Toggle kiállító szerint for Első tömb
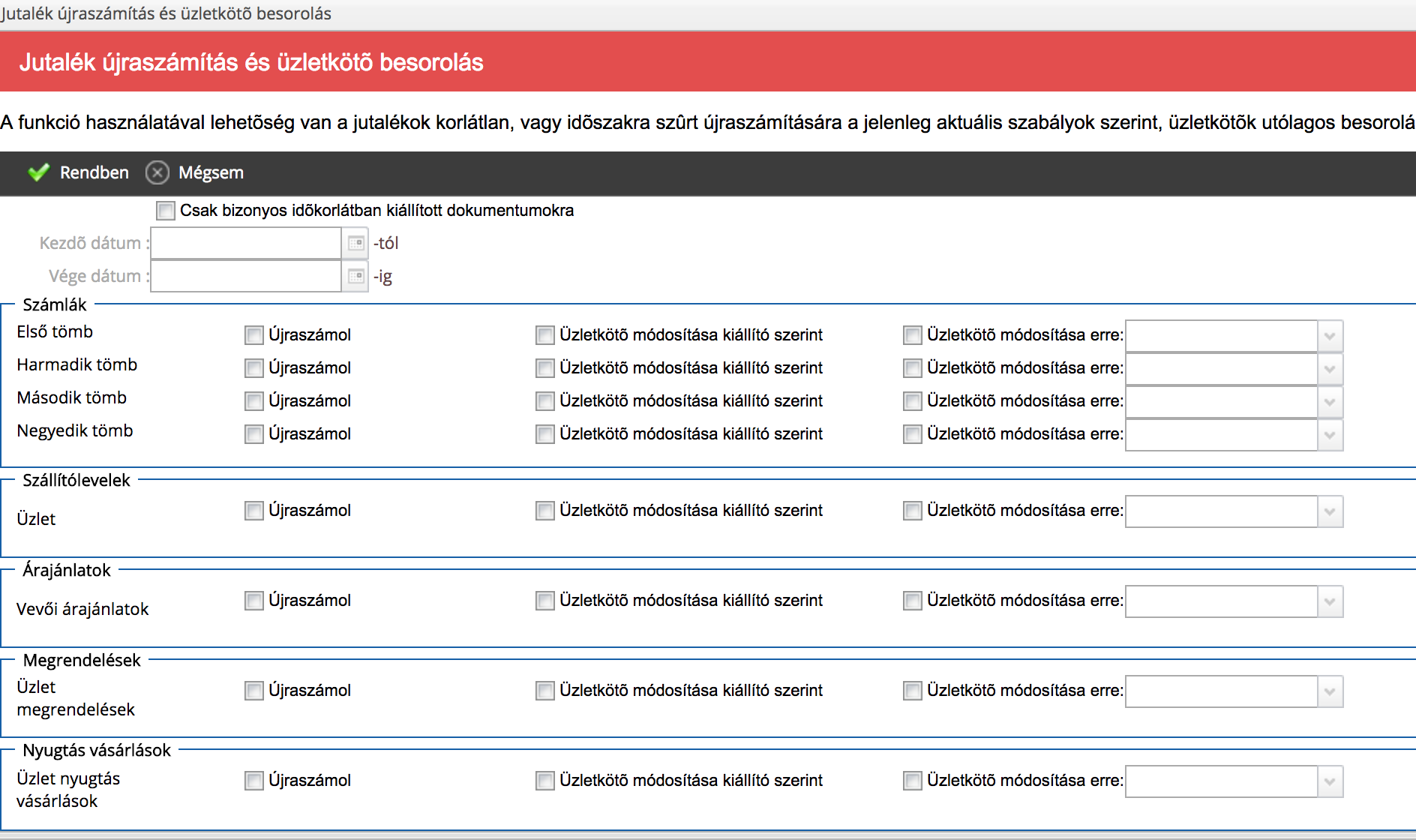 pyautogui.click(x=545, y=335)
